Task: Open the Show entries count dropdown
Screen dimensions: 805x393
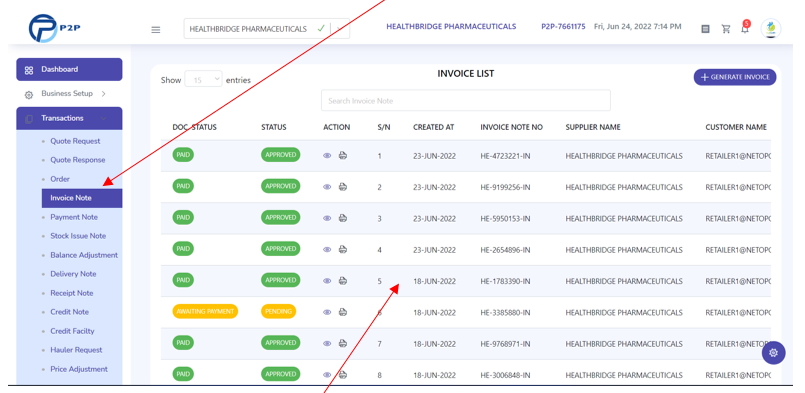Action: 203,80
